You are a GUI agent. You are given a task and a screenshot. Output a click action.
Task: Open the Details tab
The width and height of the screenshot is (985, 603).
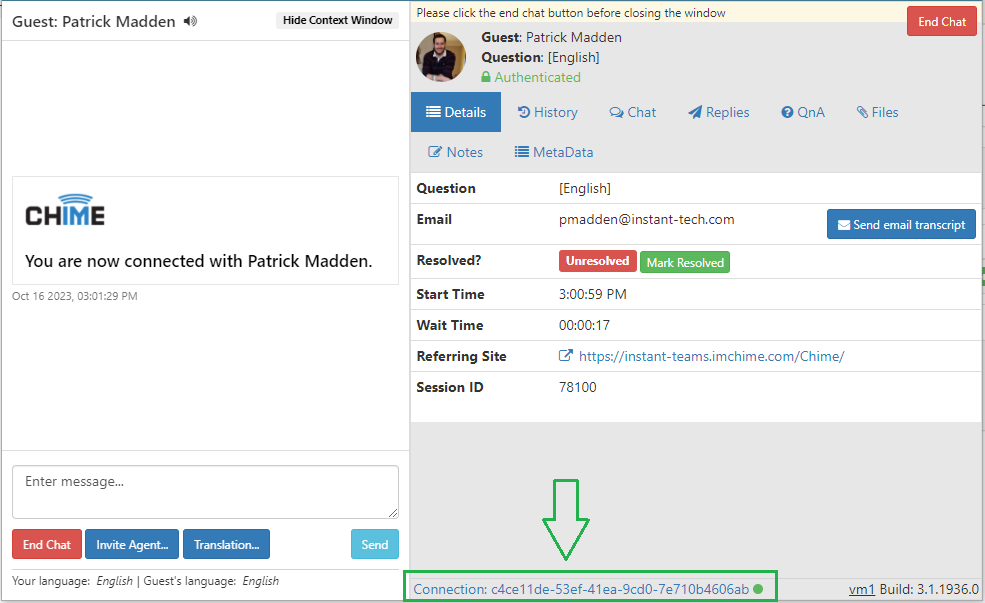pyautogui.click(x=456, y=112)
